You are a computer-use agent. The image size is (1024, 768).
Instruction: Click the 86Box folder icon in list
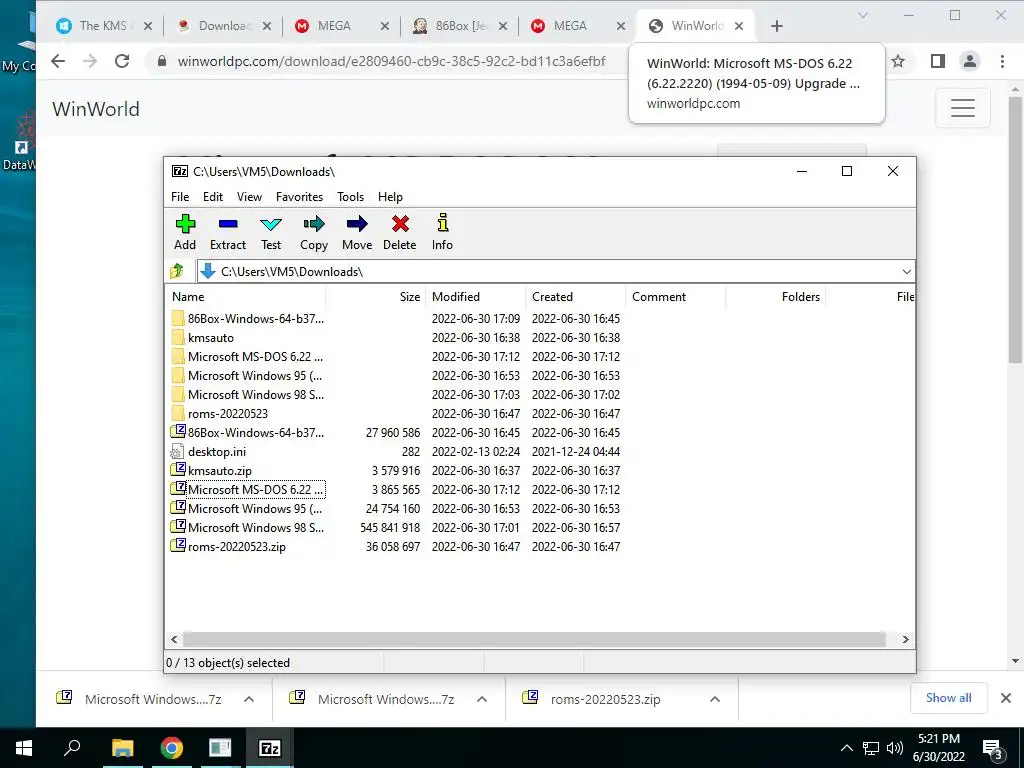[178, 319]
